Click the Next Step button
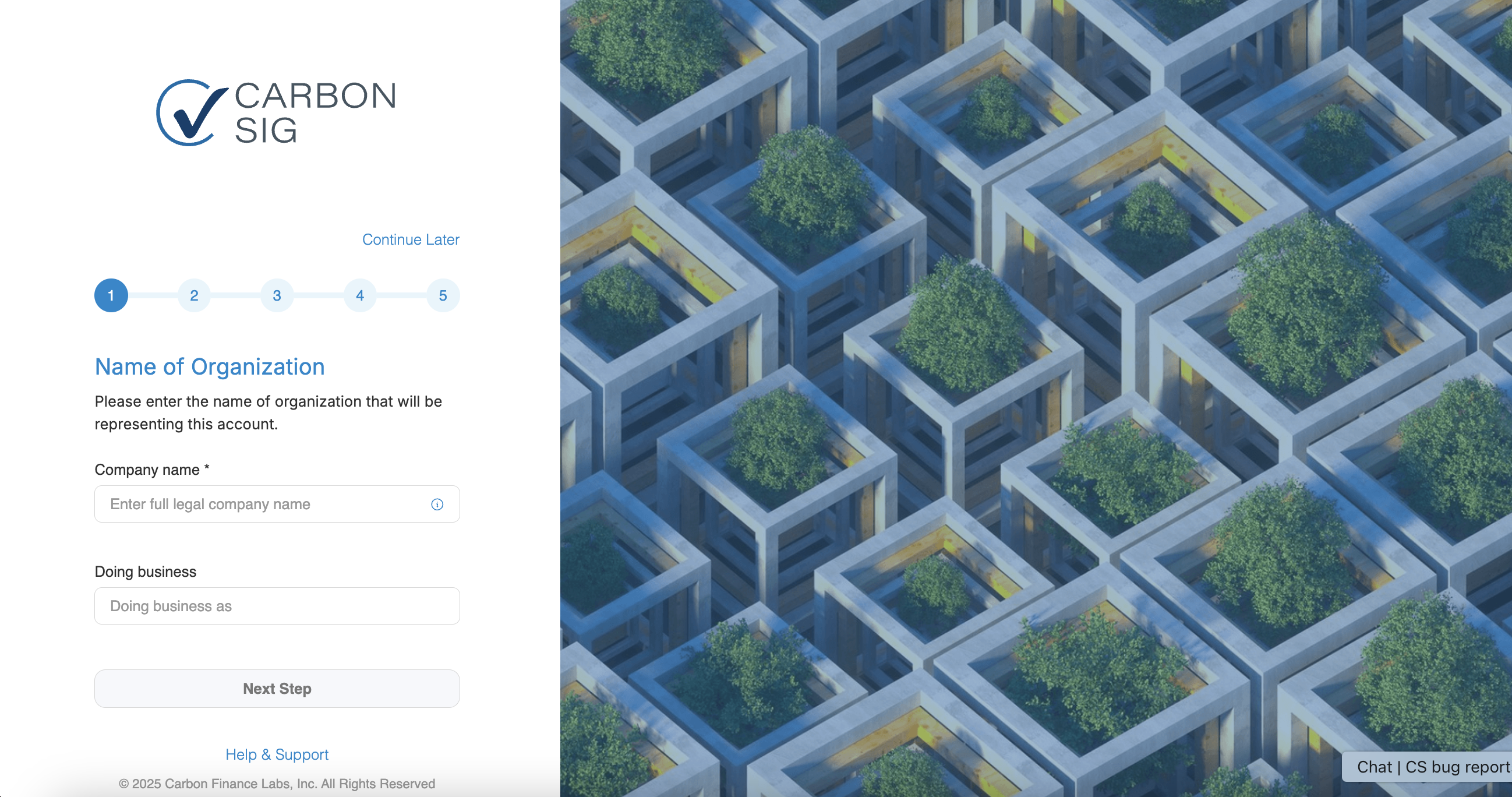The height and width of the screenshot is (797, 1512). pos(277,689)
